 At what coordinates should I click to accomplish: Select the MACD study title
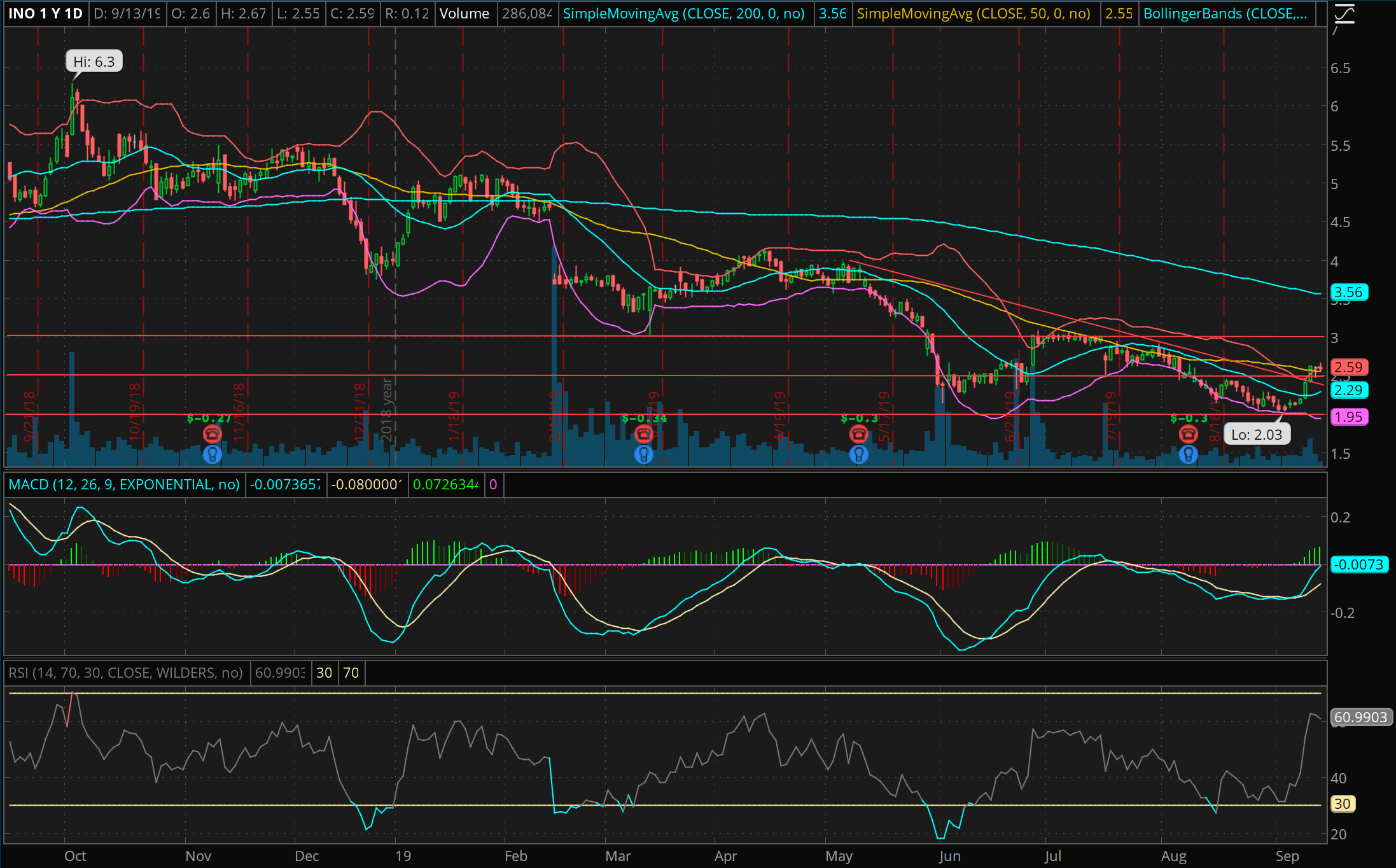pos(124,485)
